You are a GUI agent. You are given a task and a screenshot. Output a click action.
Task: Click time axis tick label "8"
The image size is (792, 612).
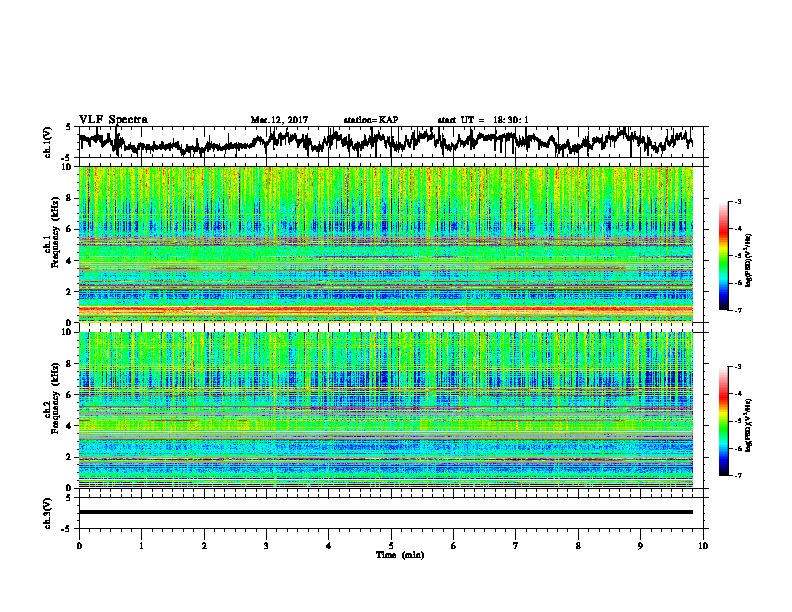(578, 546)
